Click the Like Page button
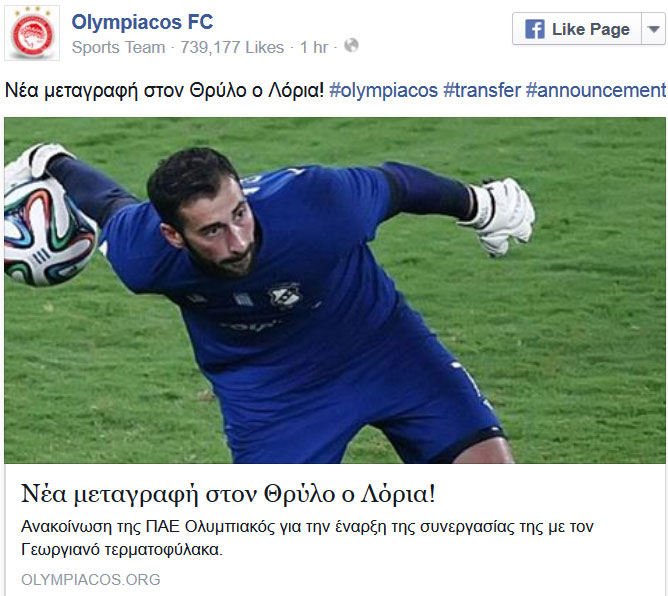This screenshot has width=668, height=596. tap(577, 29)
